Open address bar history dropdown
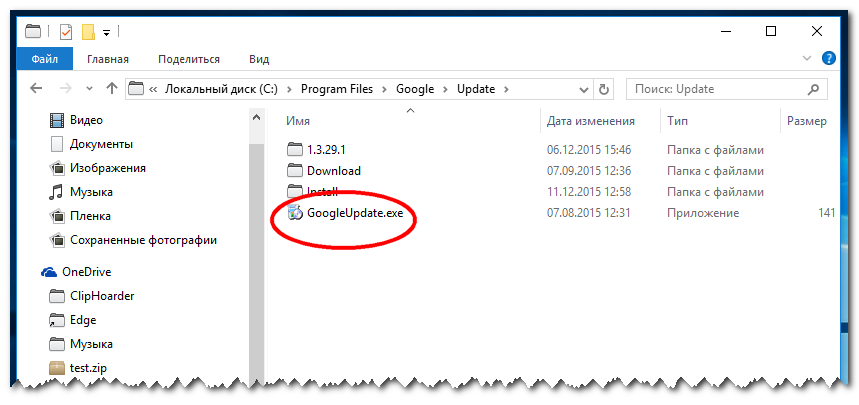859x405 pixels. [x=584, y=89]
